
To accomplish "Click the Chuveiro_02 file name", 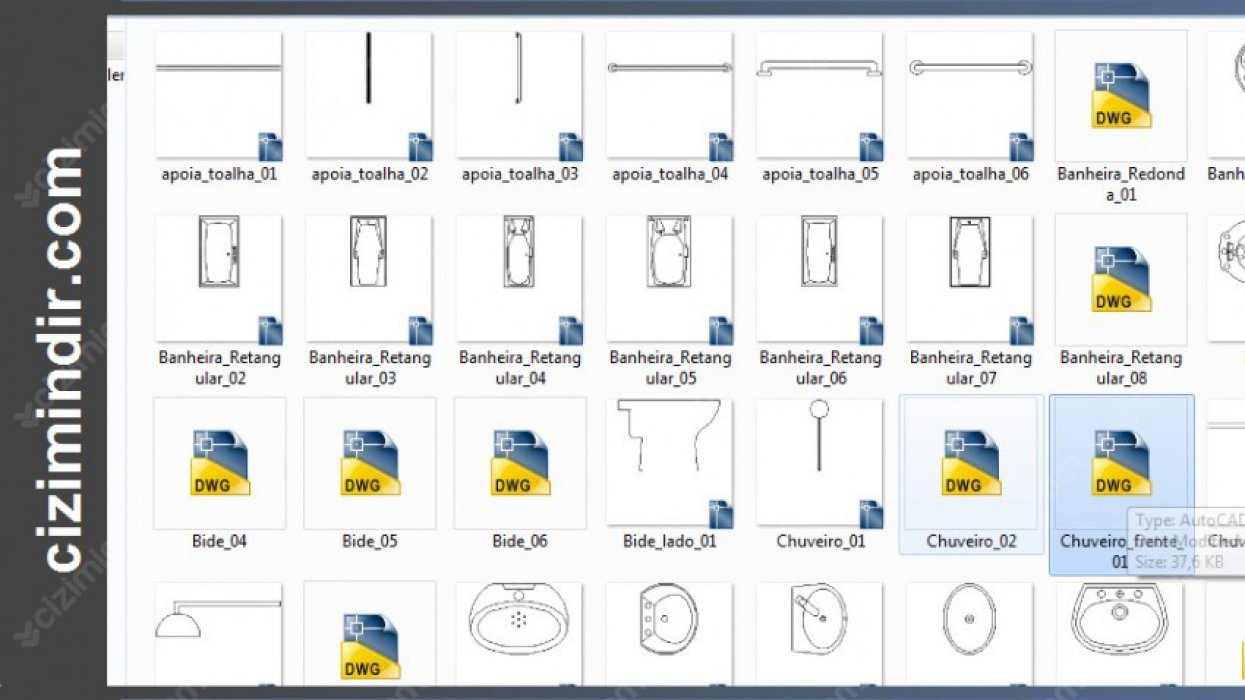I will (x=971, y=541).
